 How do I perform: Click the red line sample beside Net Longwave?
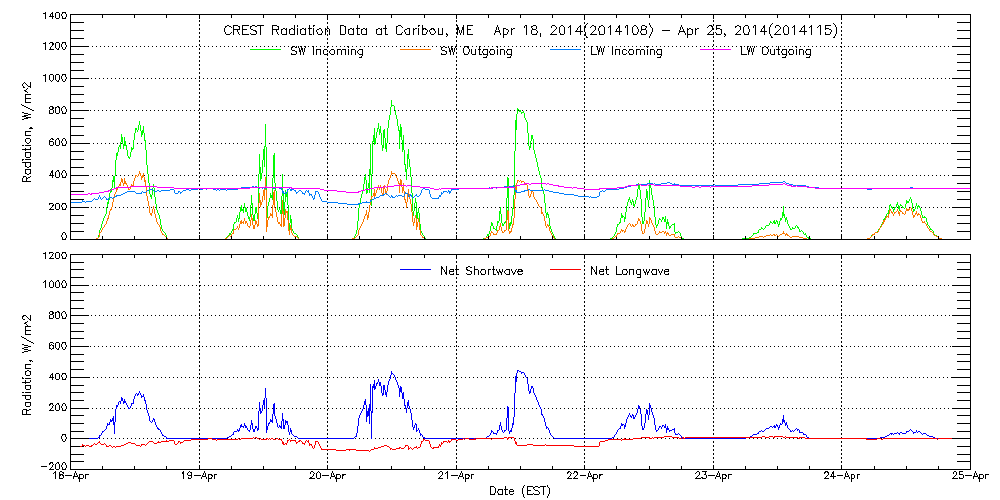[x=573, y=270]
